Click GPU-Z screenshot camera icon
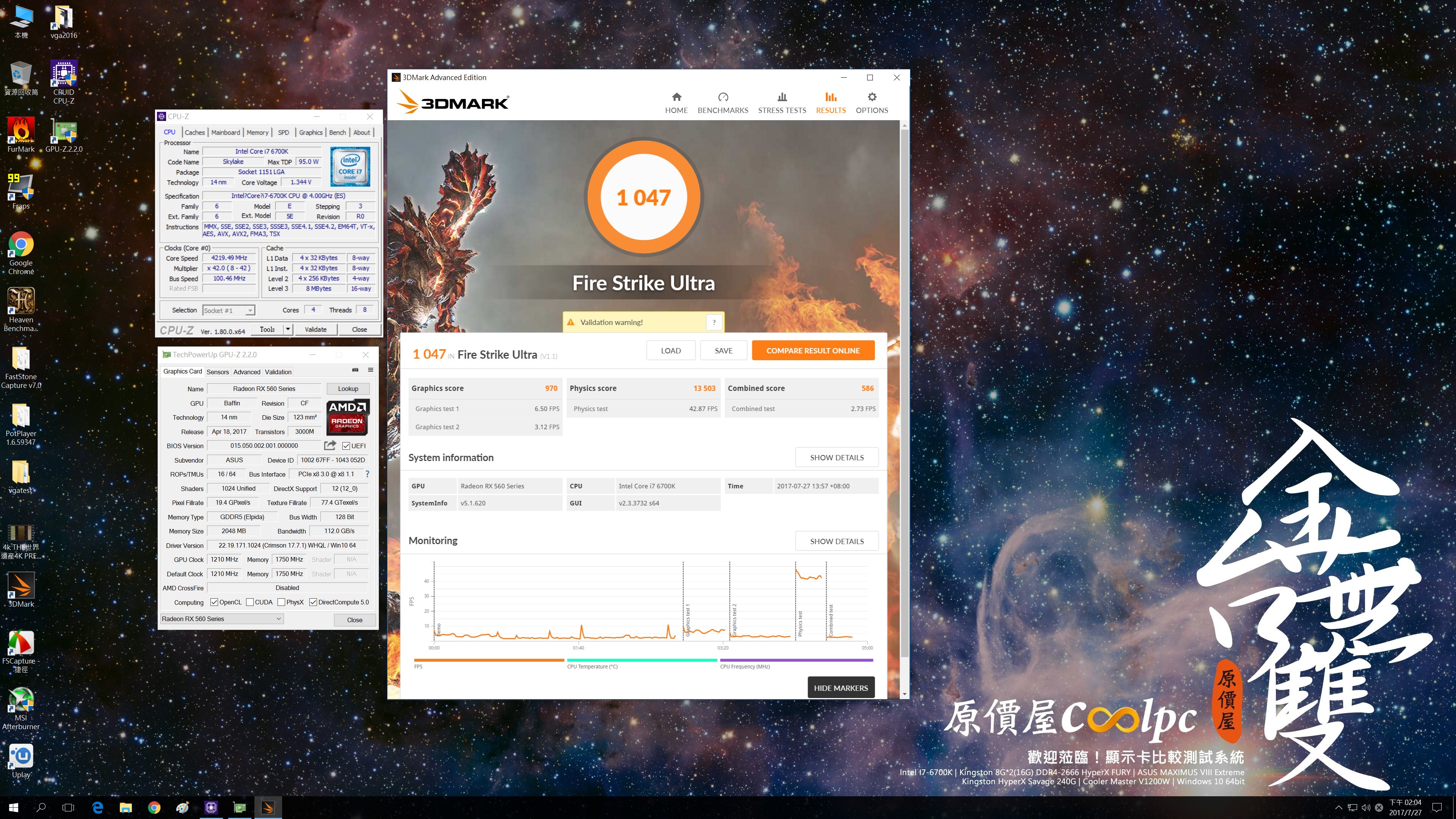Screen dimensions: 1456x819 click(x=356, y=370)
